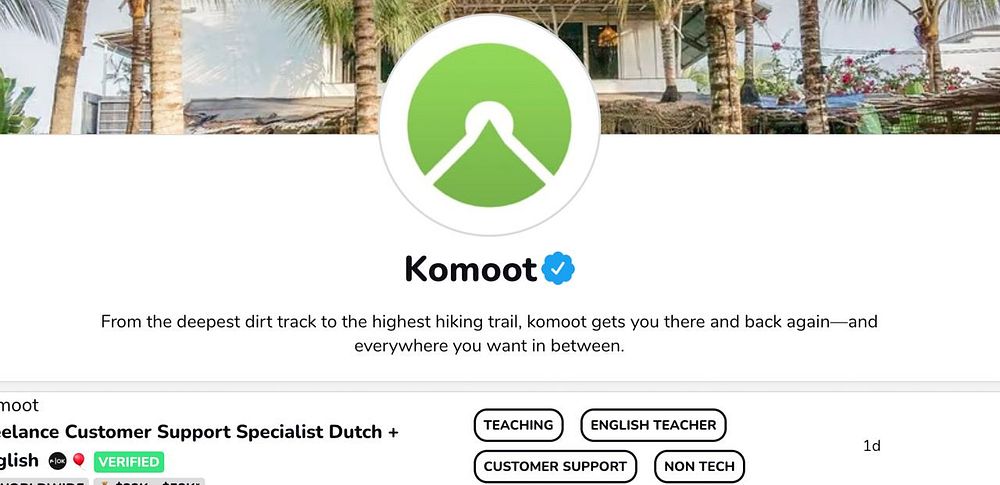Click the green VERIFIED badge
This screenshot has height=485, width=1000.
[x=129, y=461]
